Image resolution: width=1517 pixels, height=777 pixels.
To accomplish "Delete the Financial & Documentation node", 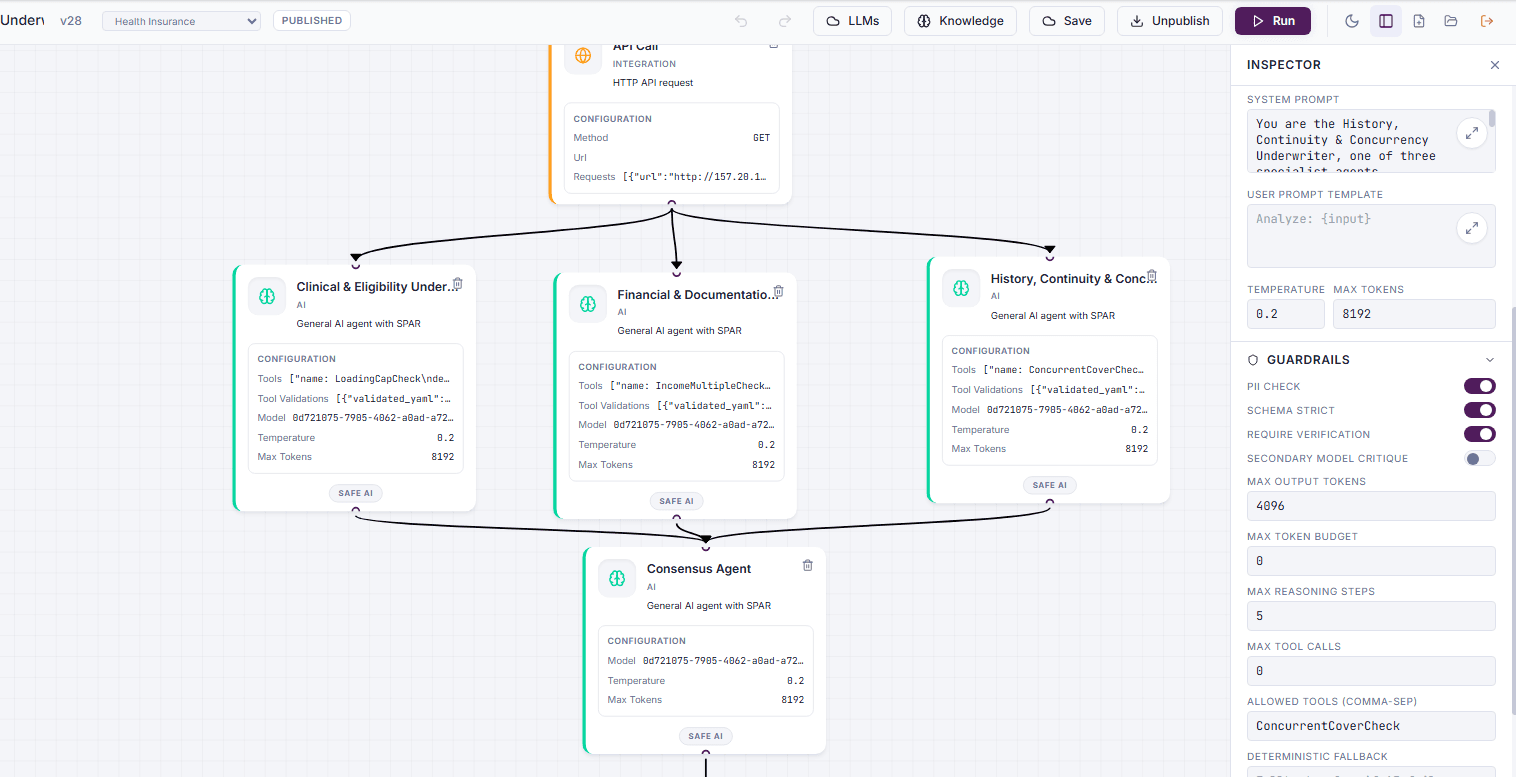I will pyautogui.click(x=779, y=292).
